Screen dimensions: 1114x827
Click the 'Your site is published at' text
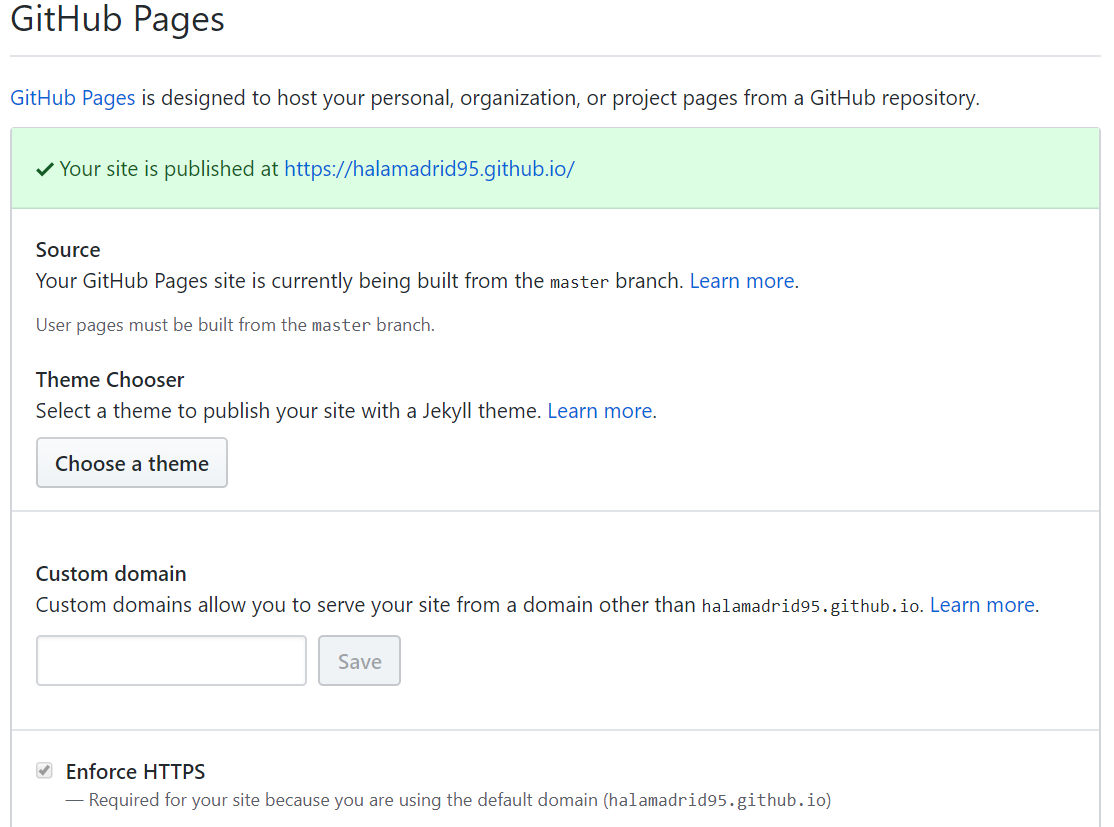point(169,169)
